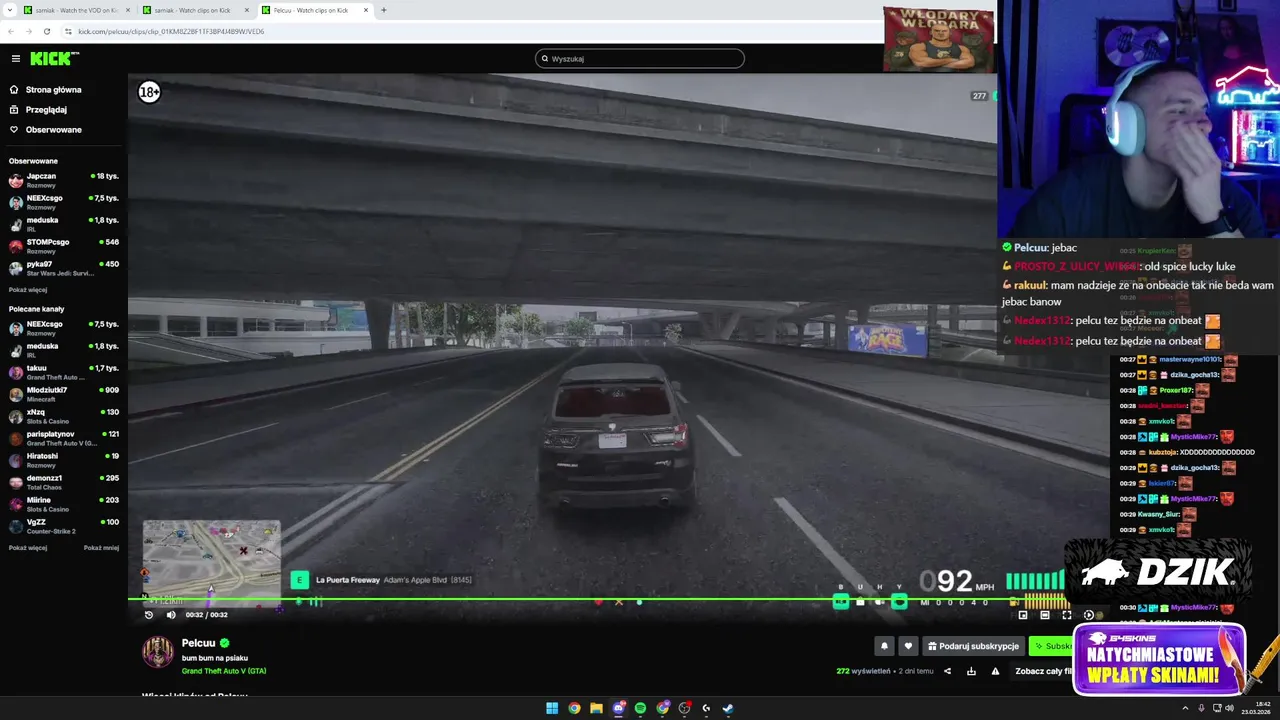Click the green Subskrybuj button
The height and width of the screenshot is (720, 1280).
coord(1051,646)
